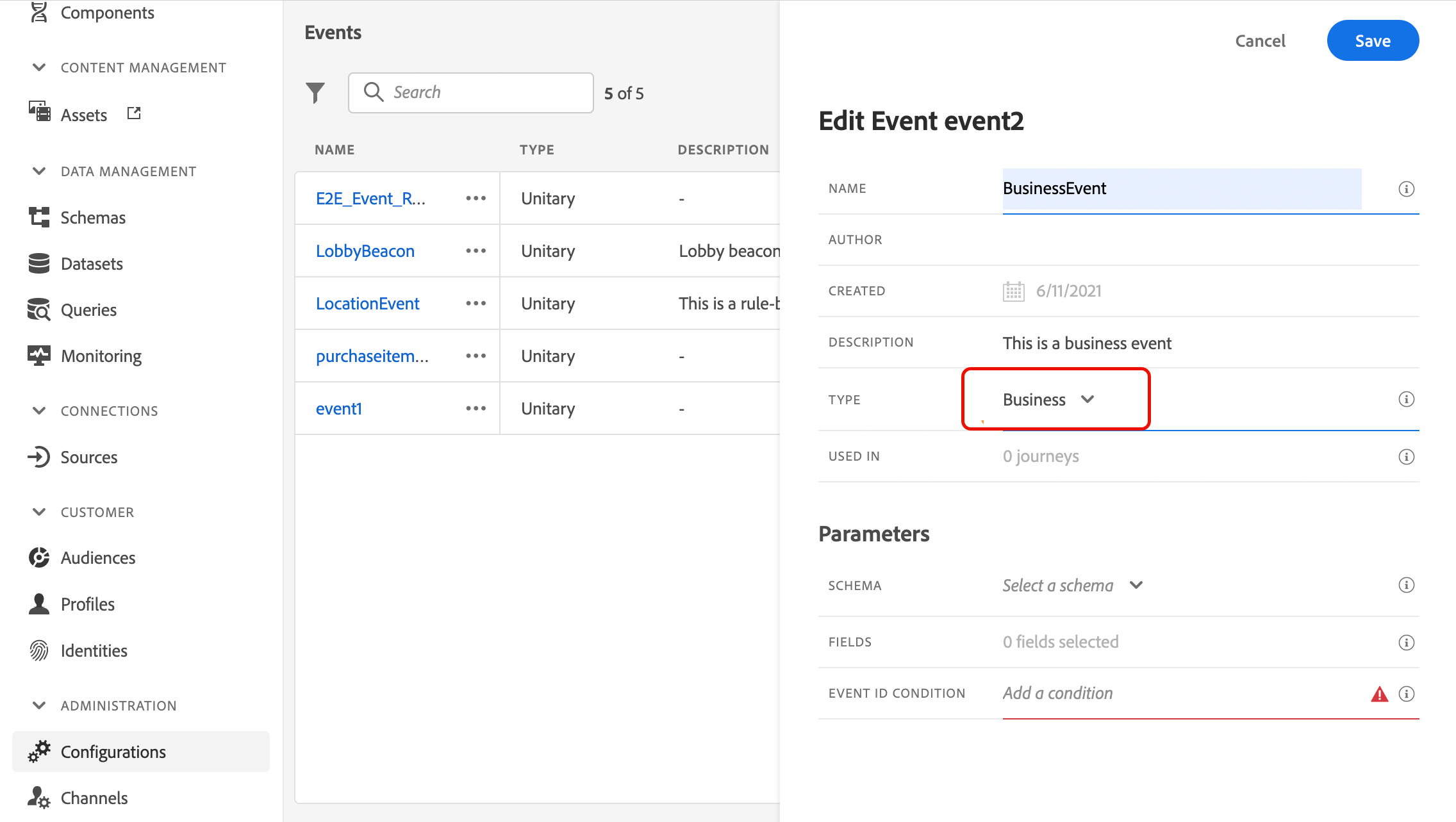
Task: Select Configurations in the sidebar
Action: tap(113, 752)
